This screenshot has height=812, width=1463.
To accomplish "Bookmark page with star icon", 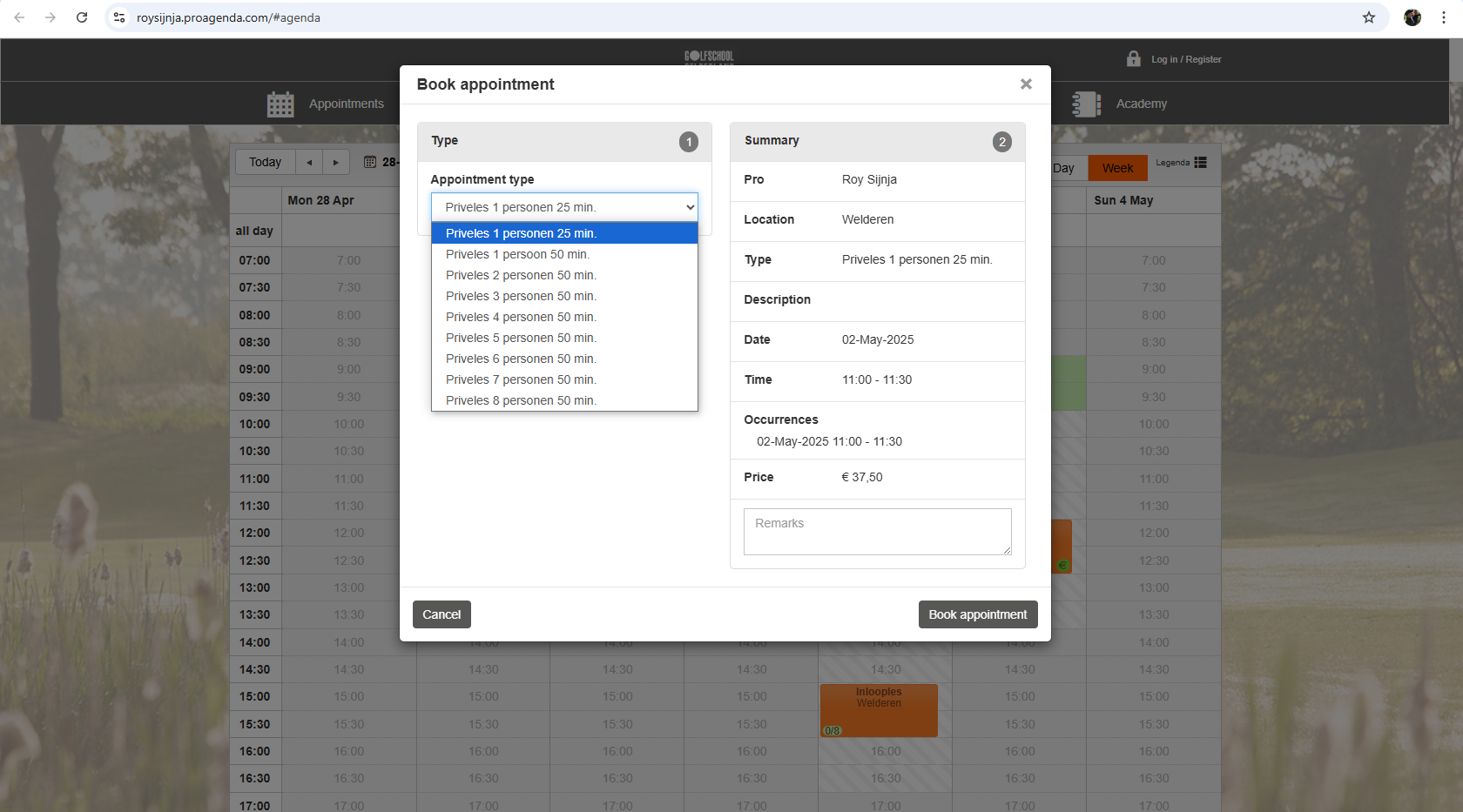I will (x=1369, y=17).
